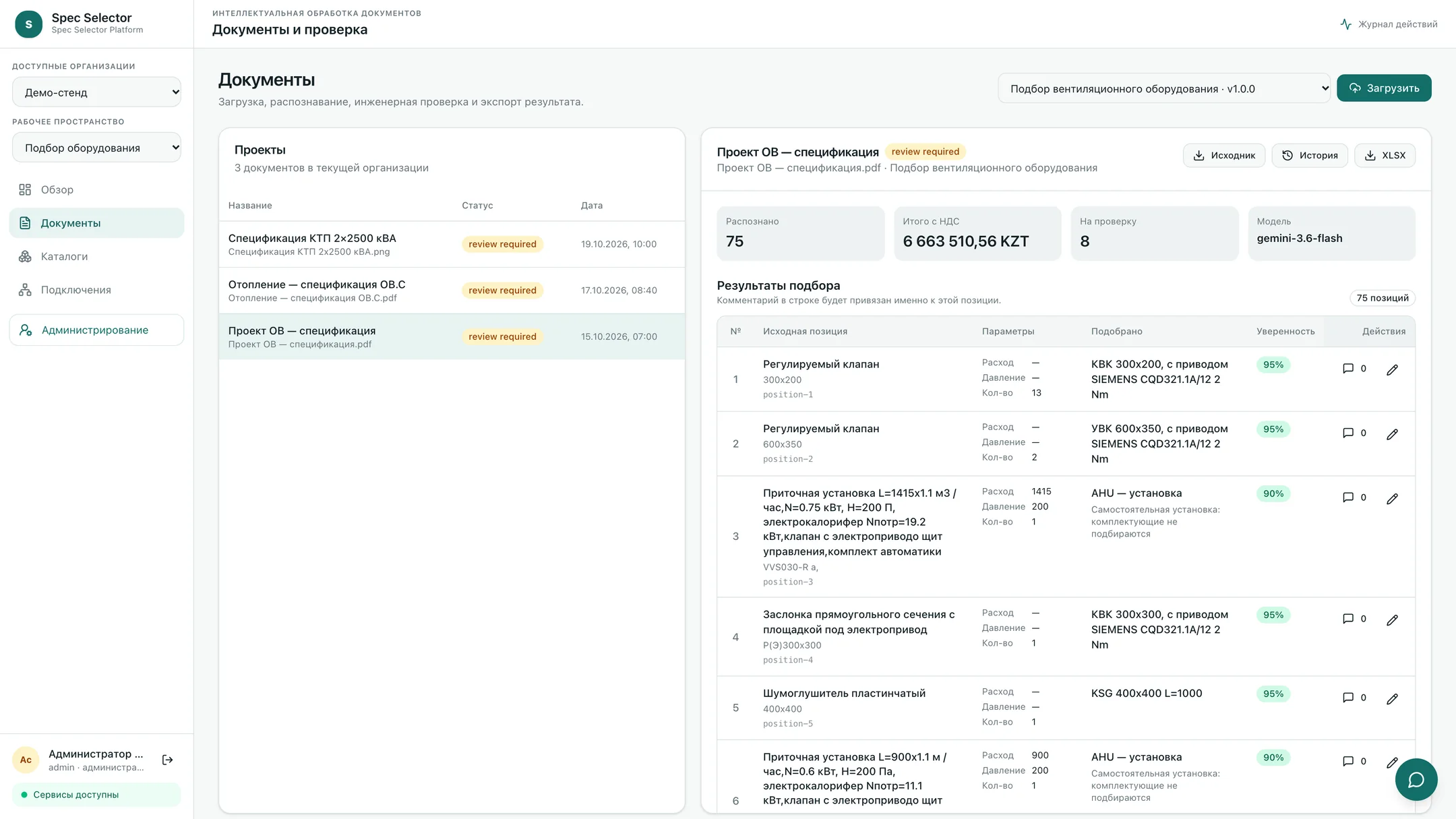Select Документы in the sidebar
Viewport: 1456px width, 819px height.
pos(96,223)
